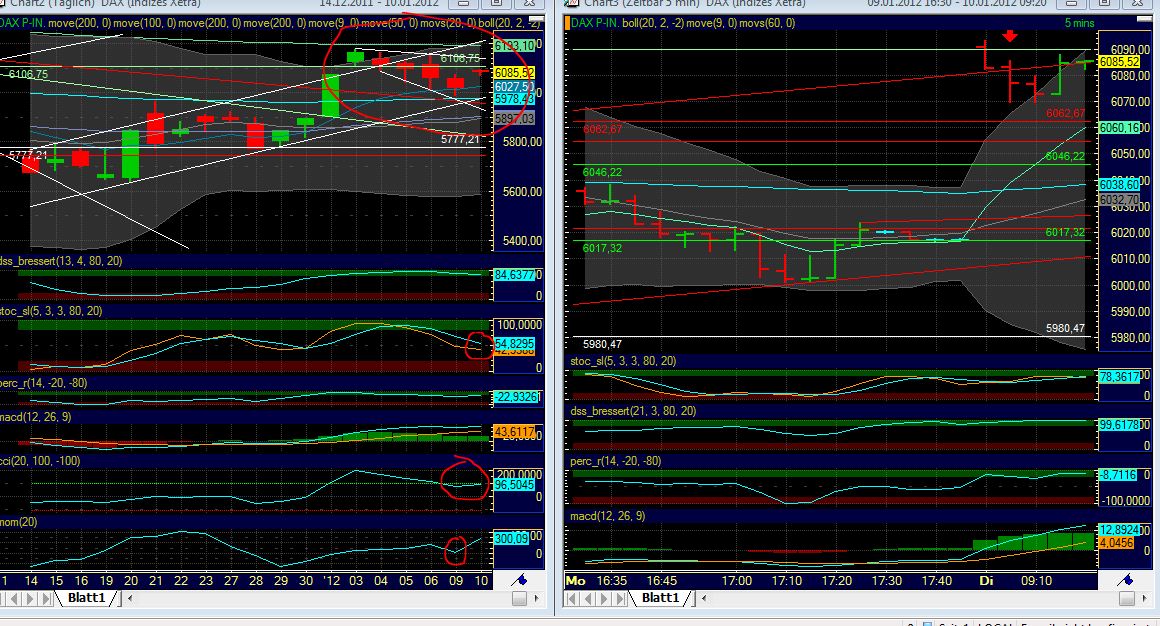Click the yellow 6085,52 price tag
Viewport: 1160px width, 626px height.
(x=515, y=73)
